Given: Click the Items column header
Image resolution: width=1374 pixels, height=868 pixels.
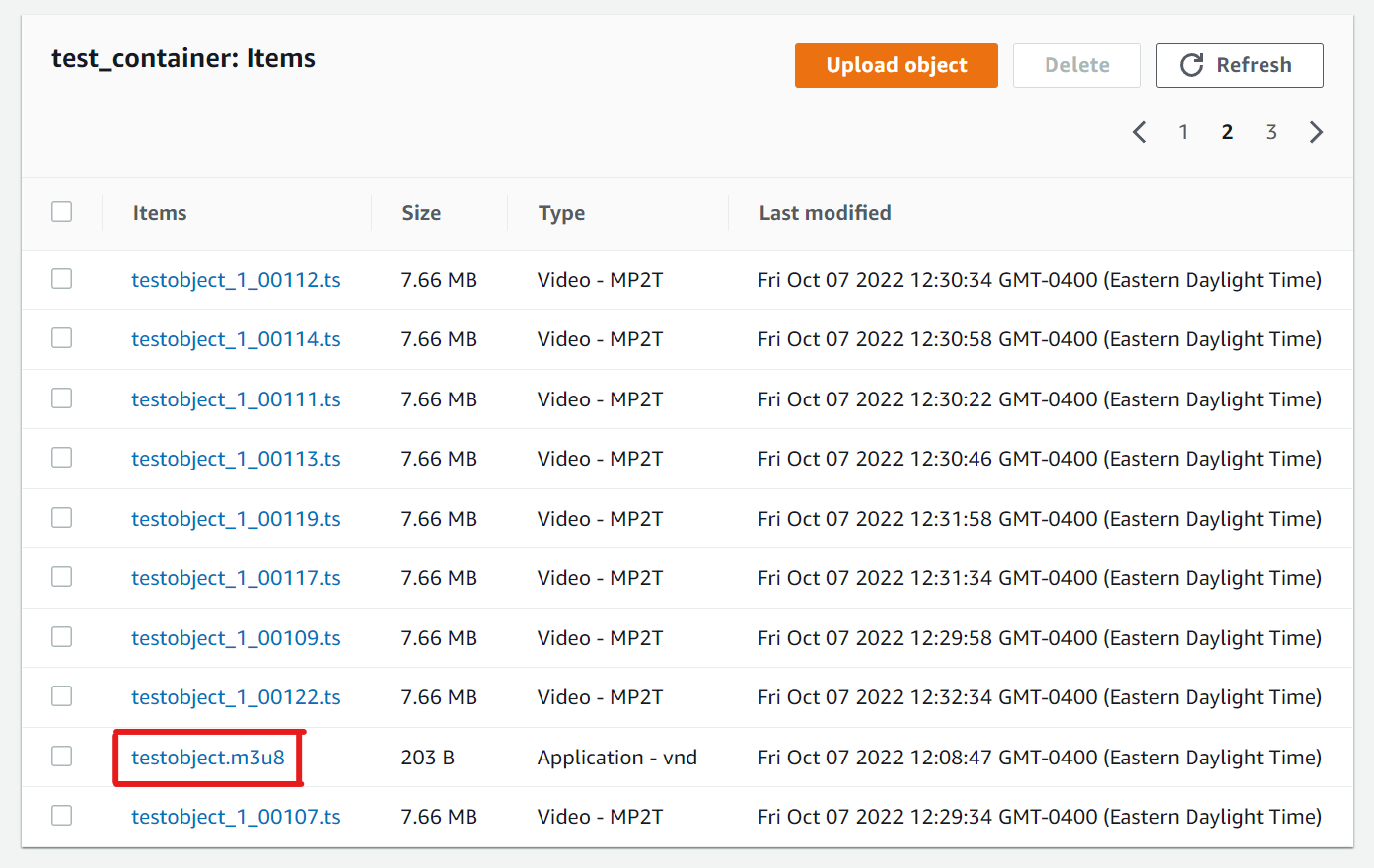Looking at the screenshot, I should click(x=160, y=213).
